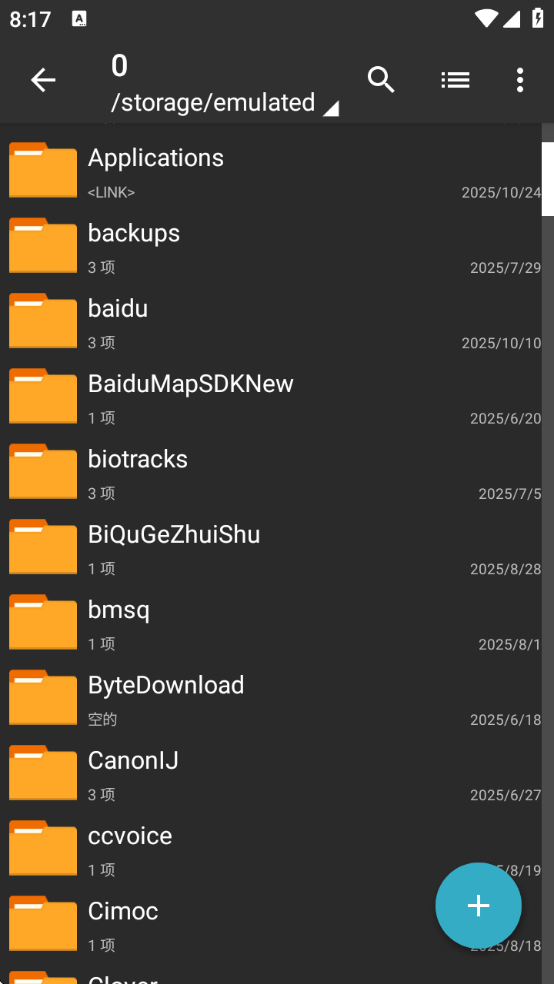Select the bmsq folder icon
This screenshot has width=554, height=984.
click(x=43, y=622)
